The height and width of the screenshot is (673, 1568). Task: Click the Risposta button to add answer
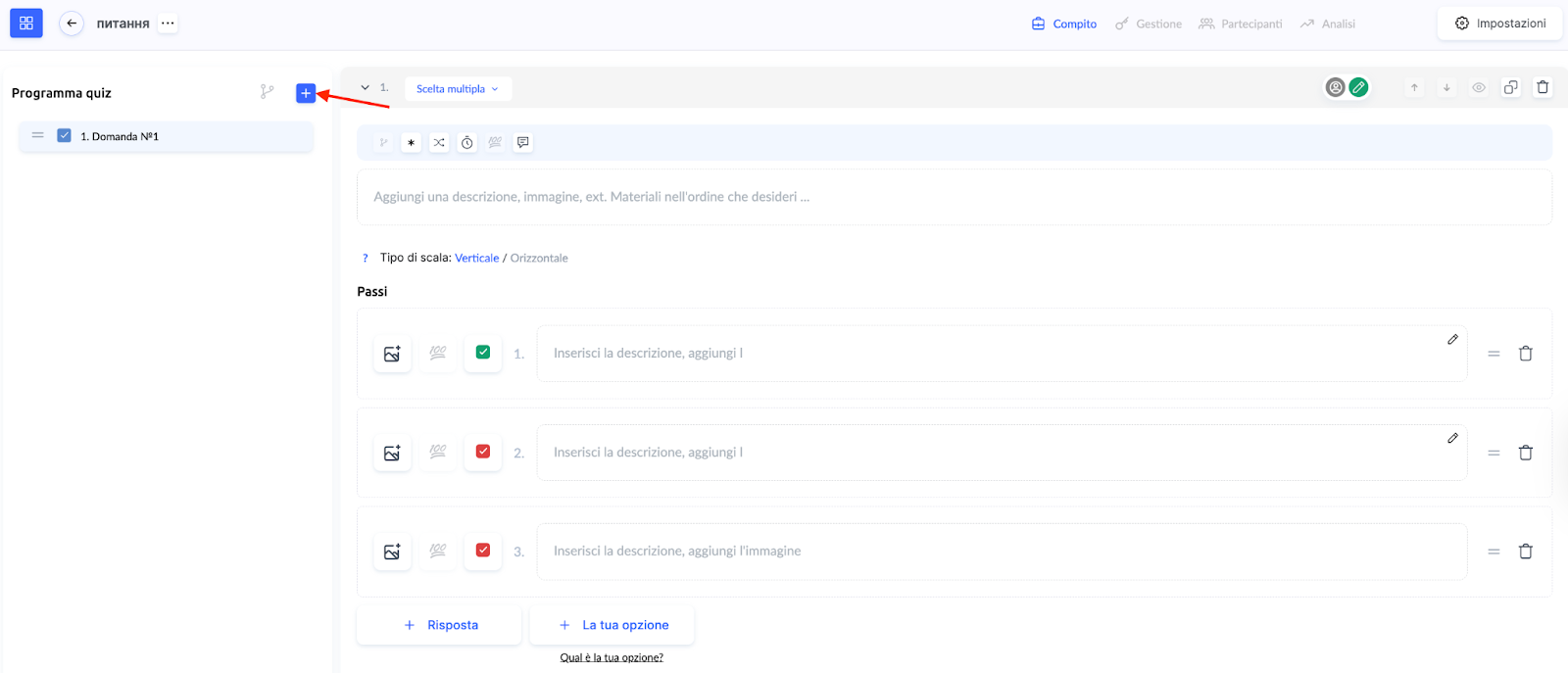pyautogui.click(x=440, y=625)
